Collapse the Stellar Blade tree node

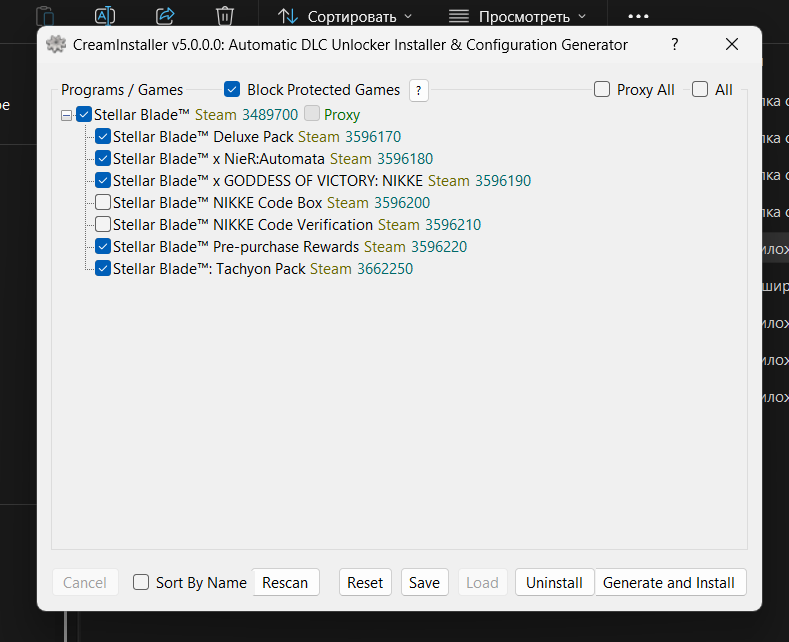pyautogui.click(x=67, y=115)
